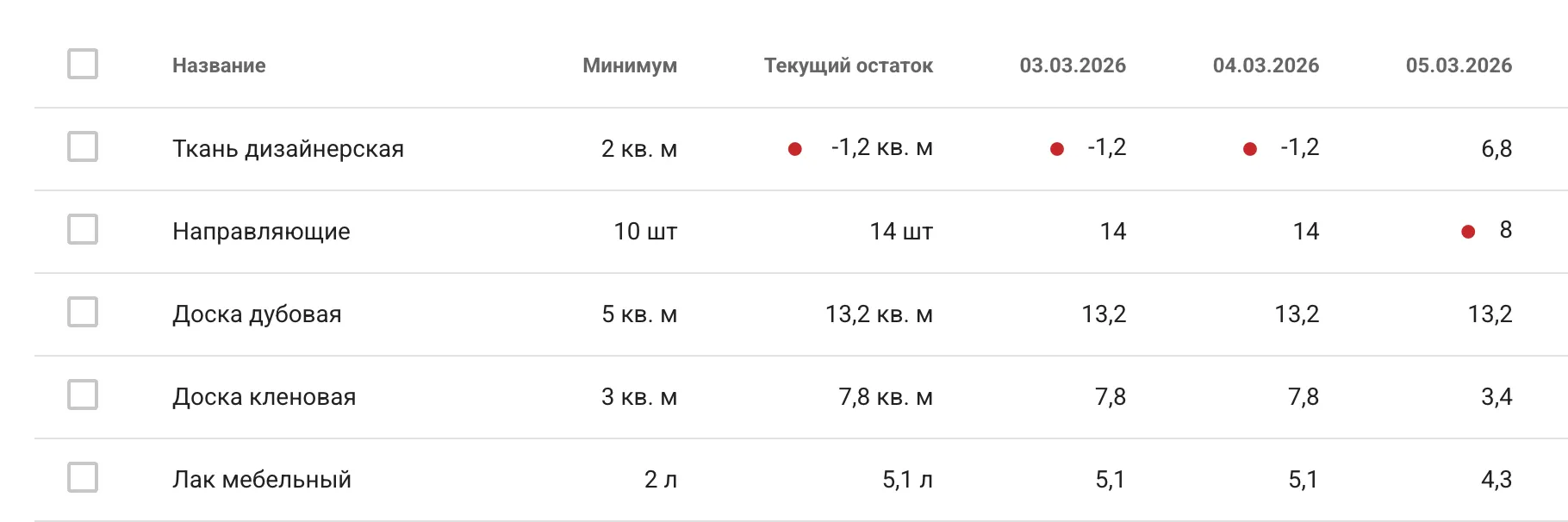The height and width of the screenshot is (522, 1568).
Task: Select the Лак мебельный row checkbox
Action: click(x=82, y=479)
